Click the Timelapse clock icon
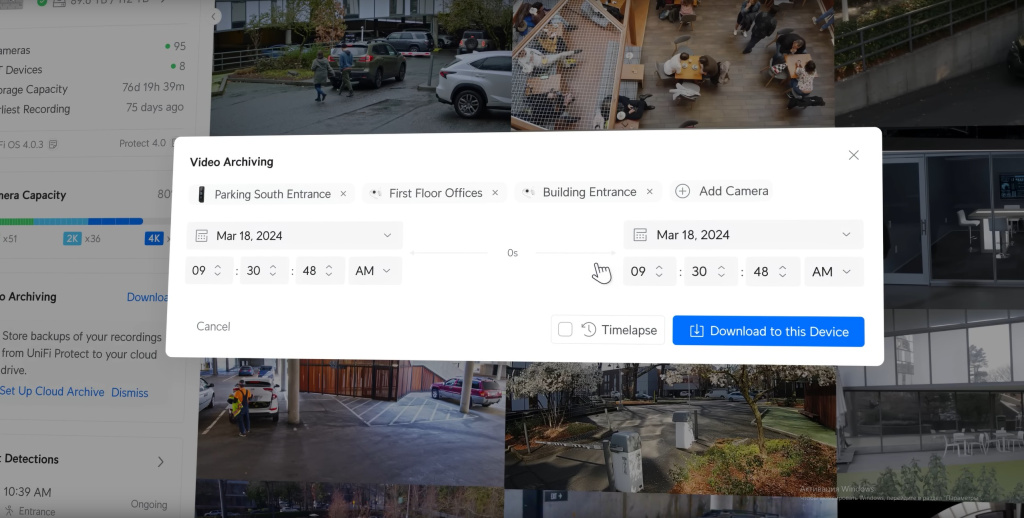The image size is (1024, 518). (x=589, y=330)
